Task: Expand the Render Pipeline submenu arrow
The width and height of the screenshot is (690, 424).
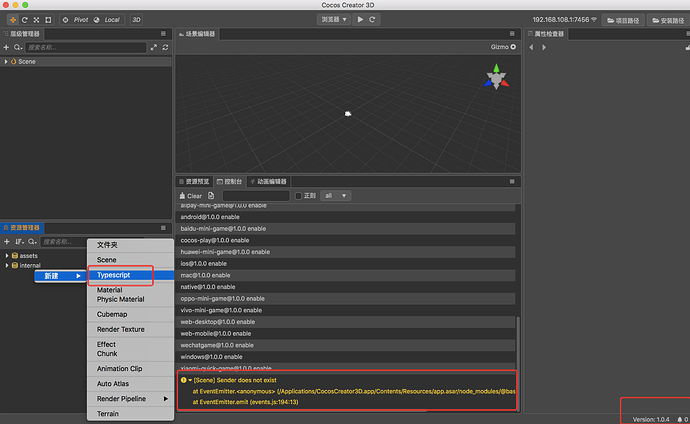Action: 165,398
